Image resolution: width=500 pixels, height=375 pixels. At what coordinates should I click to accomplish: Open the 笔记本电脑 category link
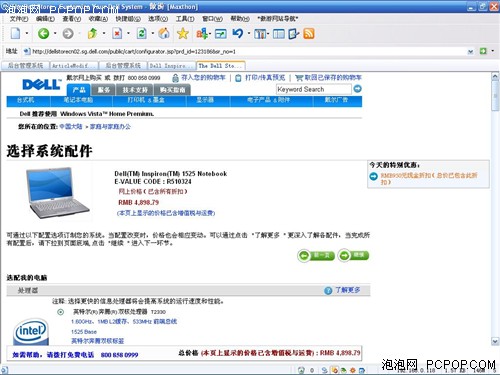79,100
